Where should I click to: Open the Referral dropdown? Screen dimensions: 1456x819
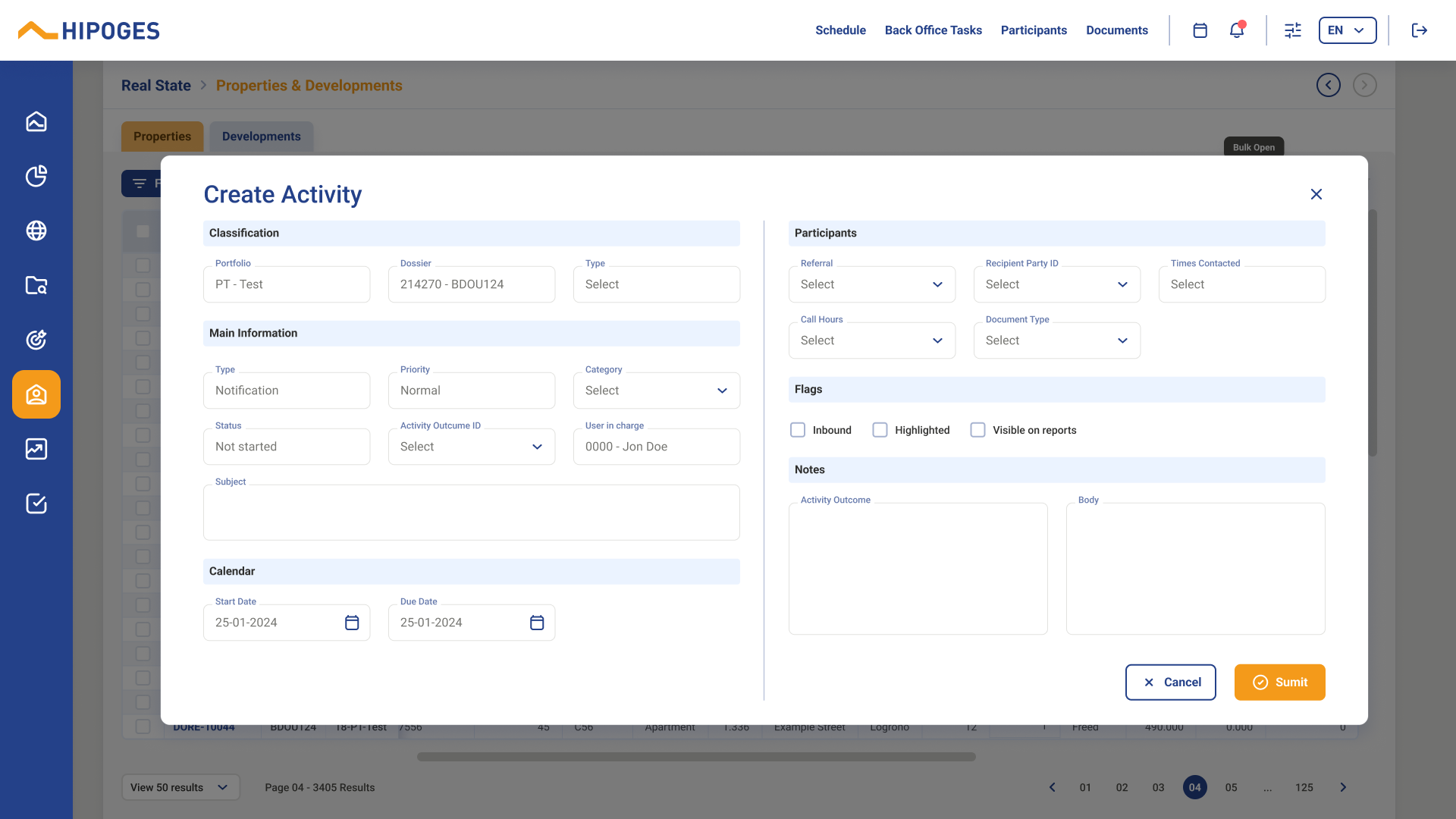[x=871, y=284]
